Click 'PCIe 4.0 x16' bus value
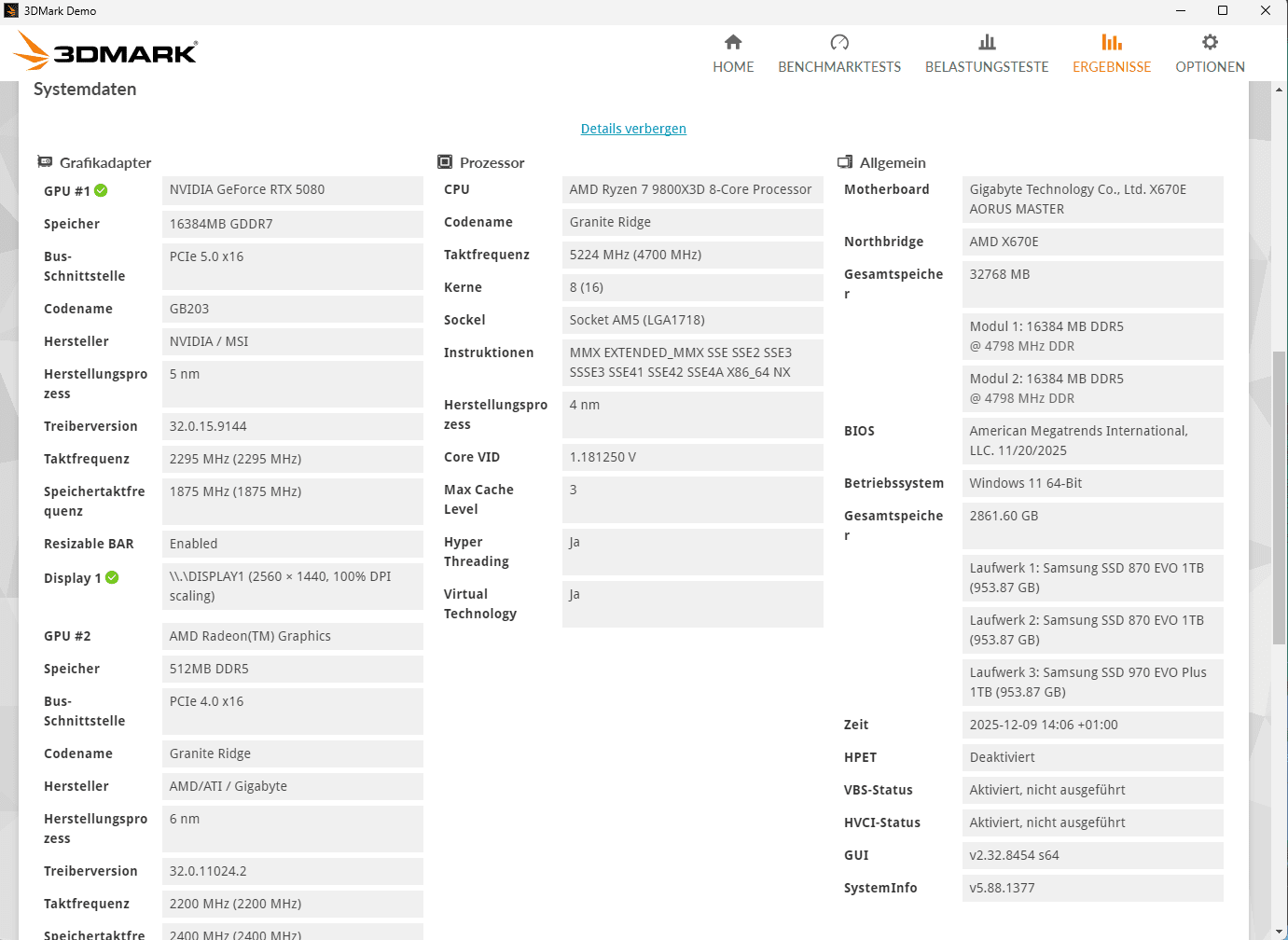 pyautogui.click(x=293, y=712)
